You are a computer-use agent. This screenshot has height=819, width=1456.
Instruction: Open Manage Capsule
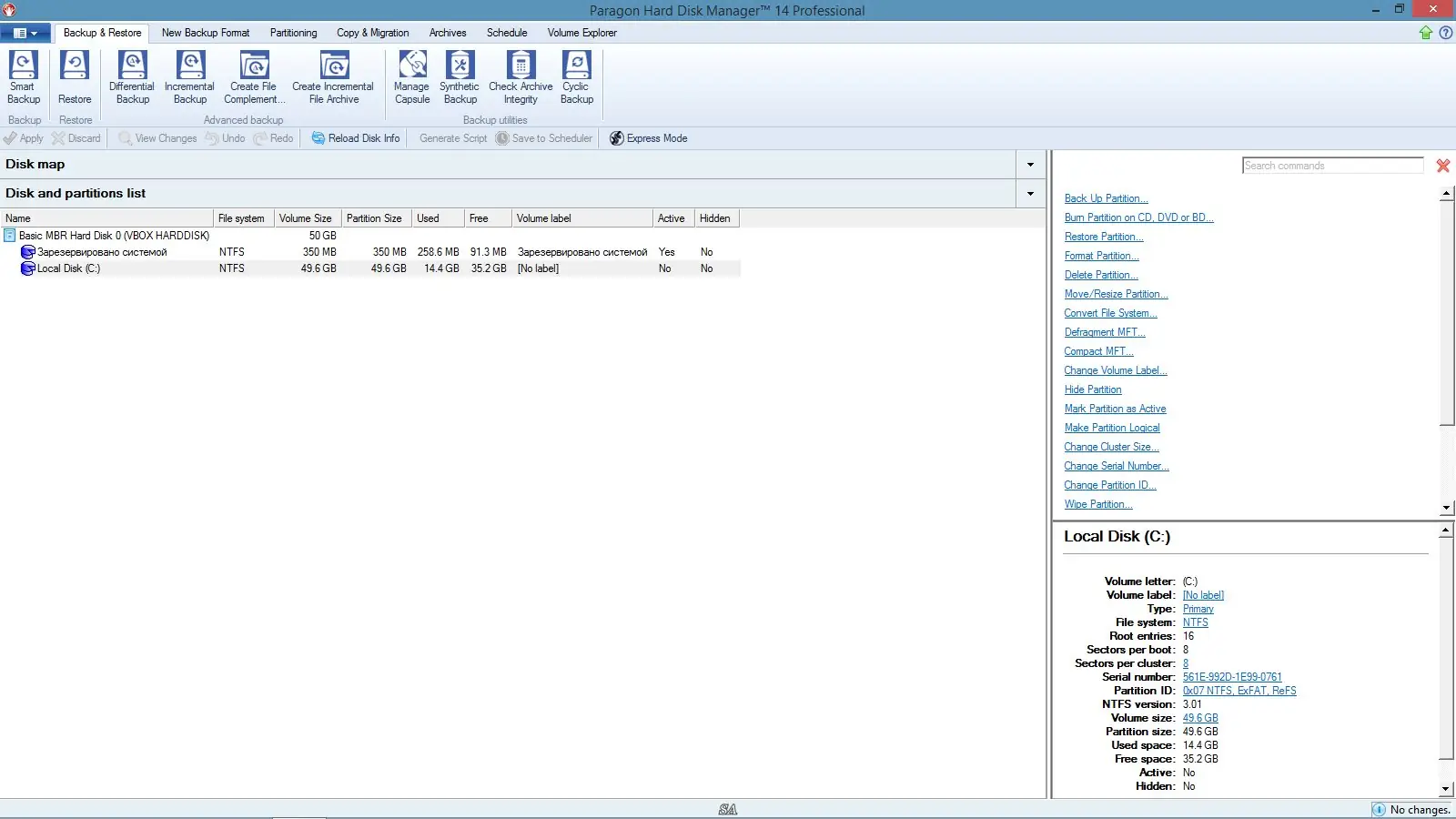click(x=411, y=77)
